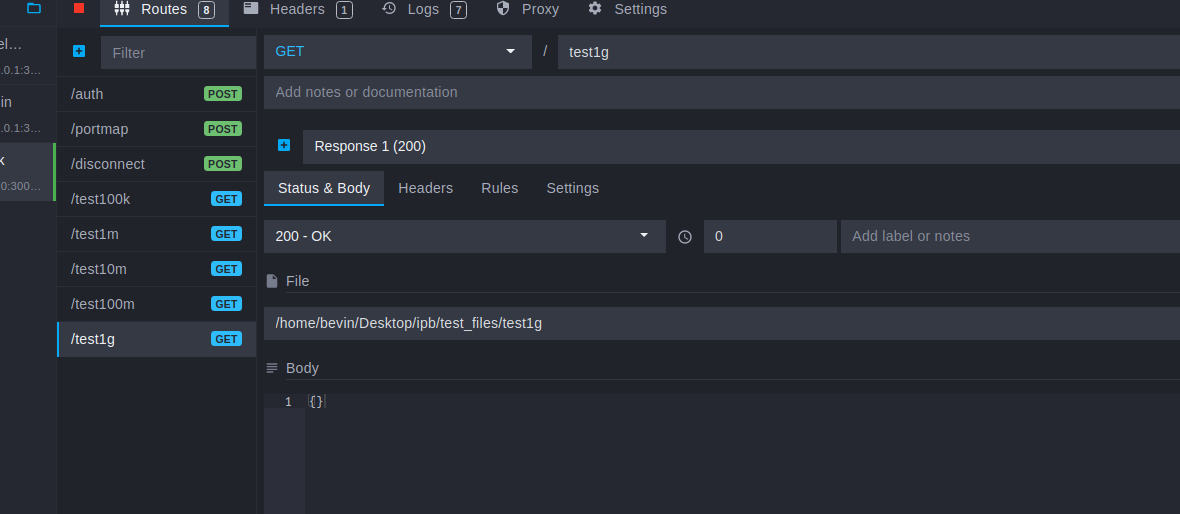Click the latency field showing 0
Viewport: 1180px width, 514px height.
click(770, 236)
